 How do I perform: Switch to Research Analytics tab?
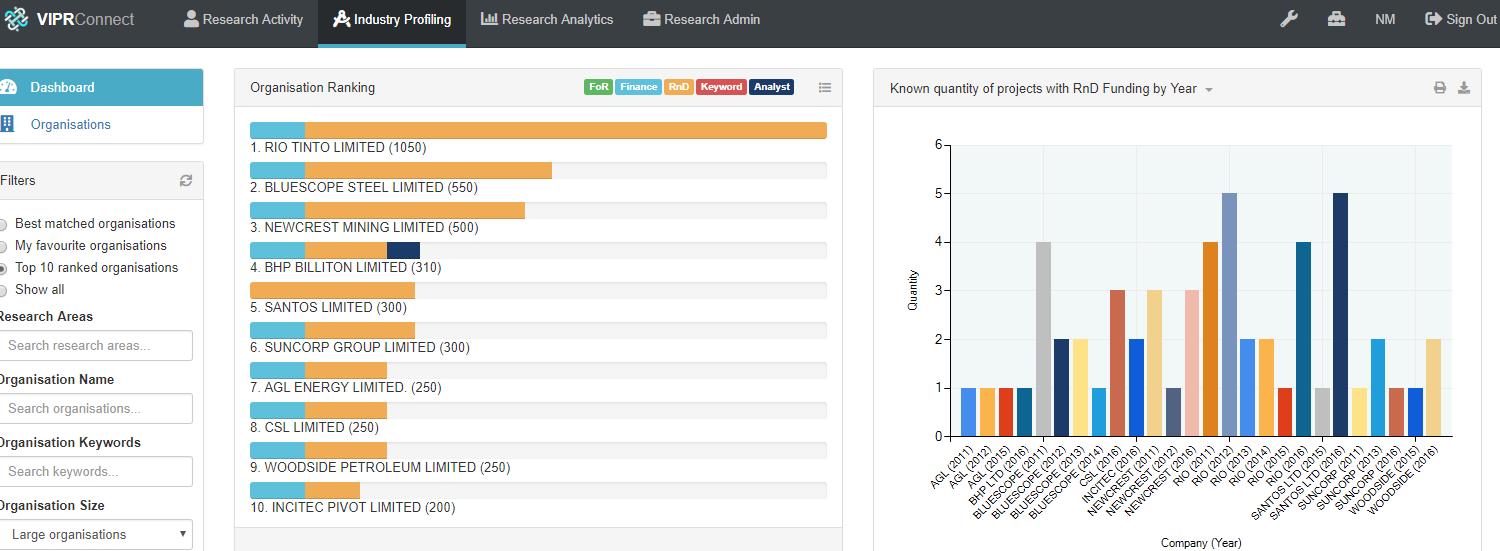547,20
